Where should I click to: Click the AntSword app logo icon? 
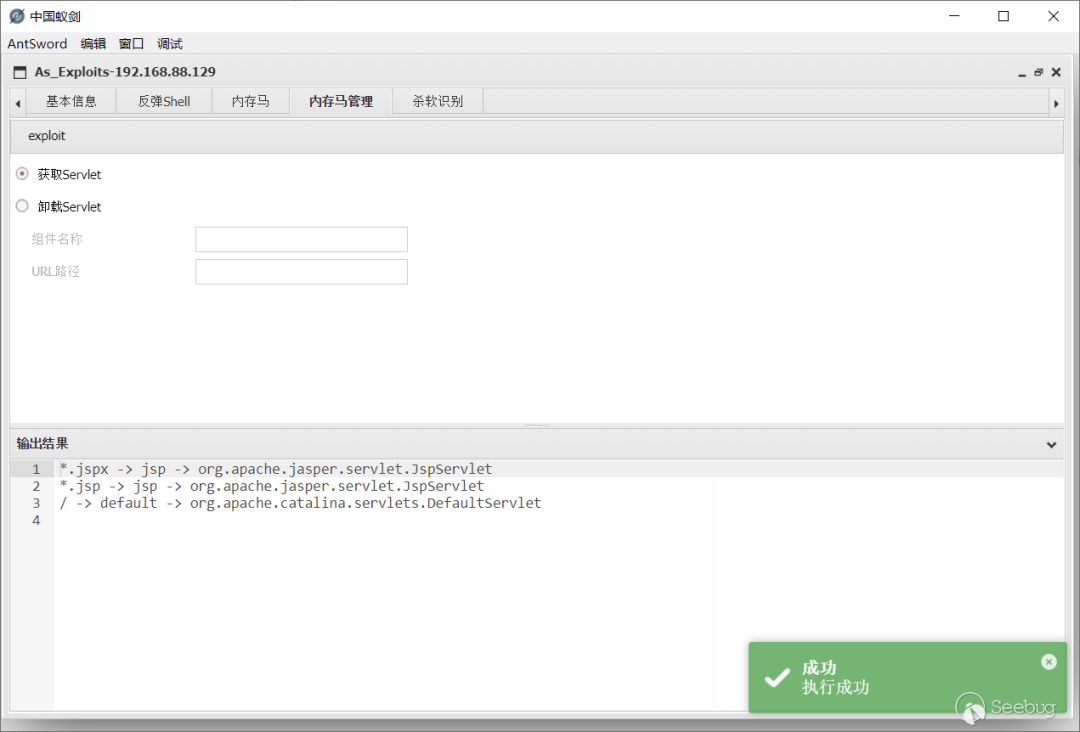(x=17, y=16)
